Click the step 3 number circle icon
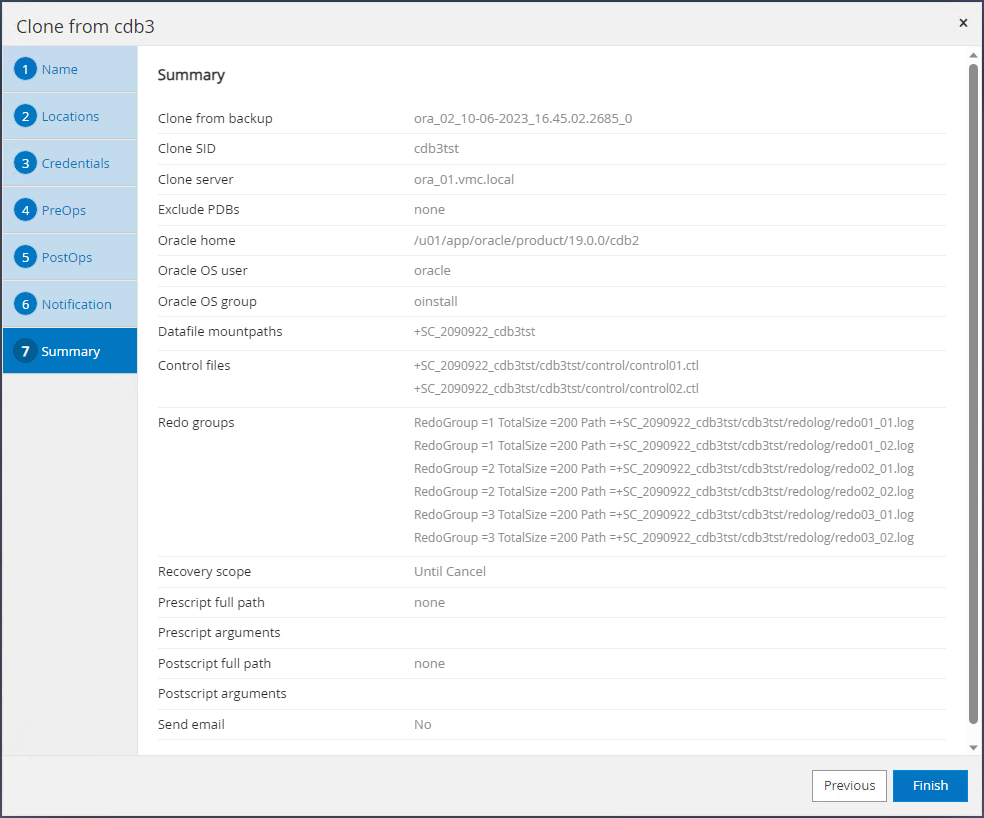 pyautogui.click(x=26, y=164)
